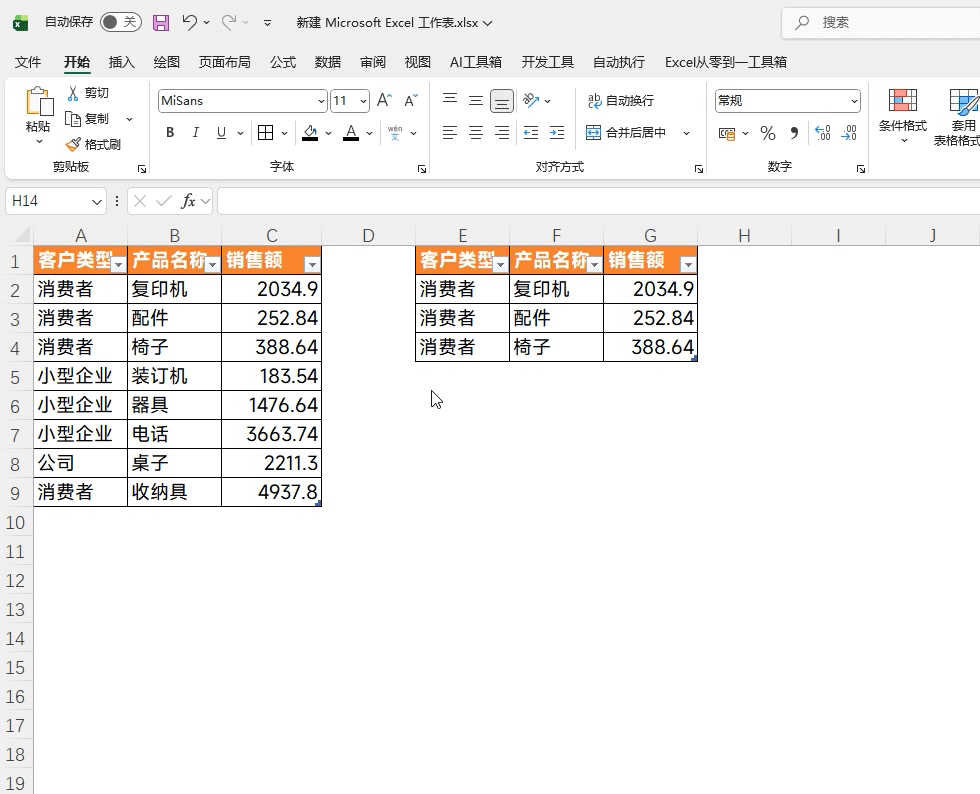Switch to the 开发工具 Developer tab

pyautogui.click(x=548, y=62)
